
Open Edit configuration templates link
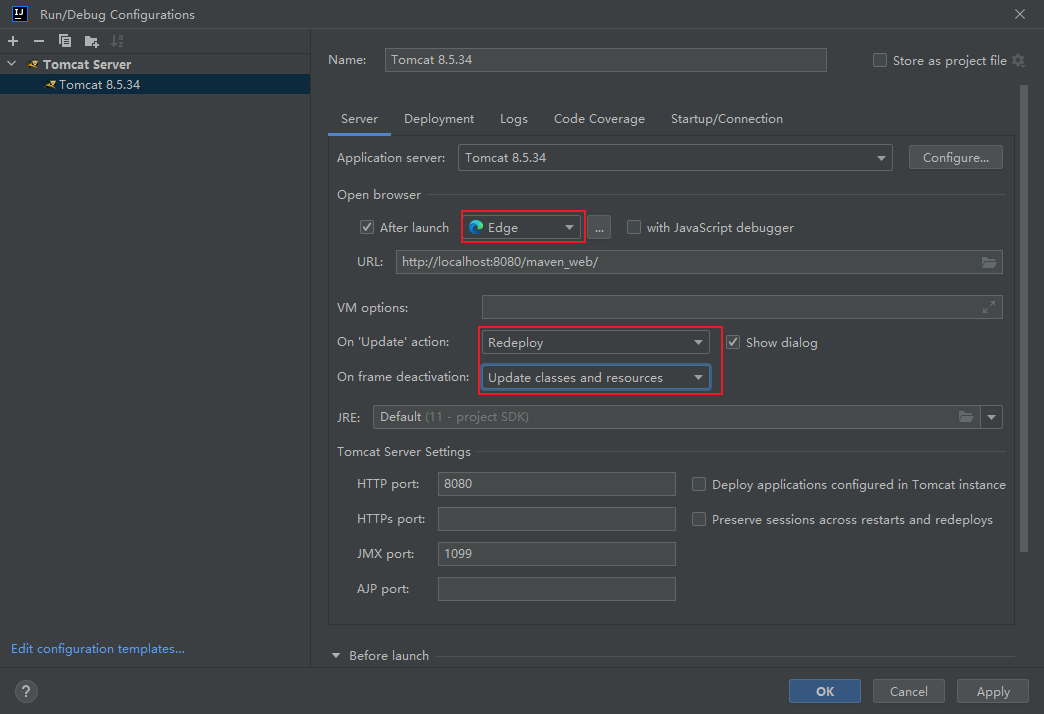click(x=98, y=649)
